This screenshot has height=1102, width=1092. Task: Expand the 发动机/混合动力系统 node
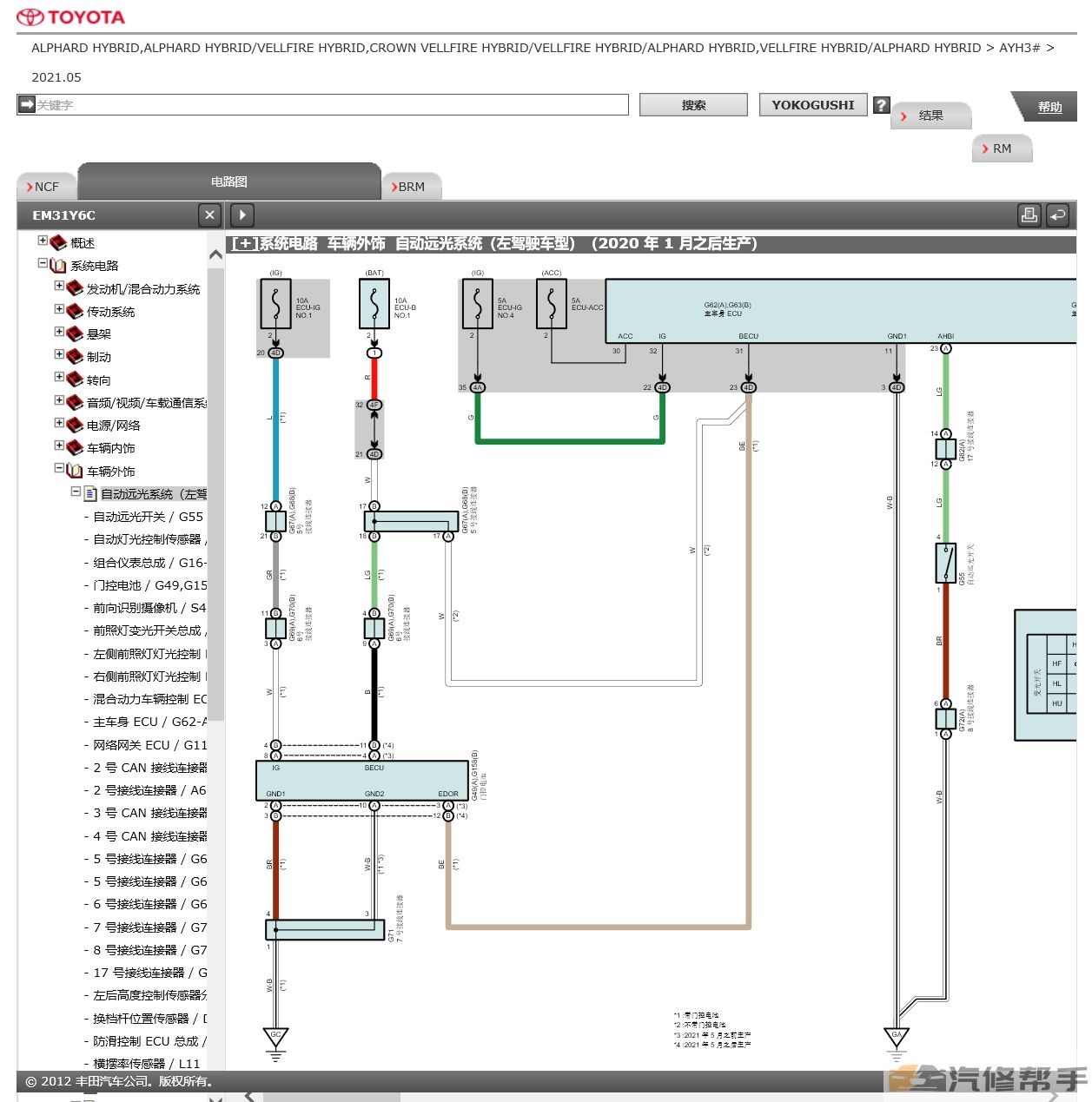point(59,286)
